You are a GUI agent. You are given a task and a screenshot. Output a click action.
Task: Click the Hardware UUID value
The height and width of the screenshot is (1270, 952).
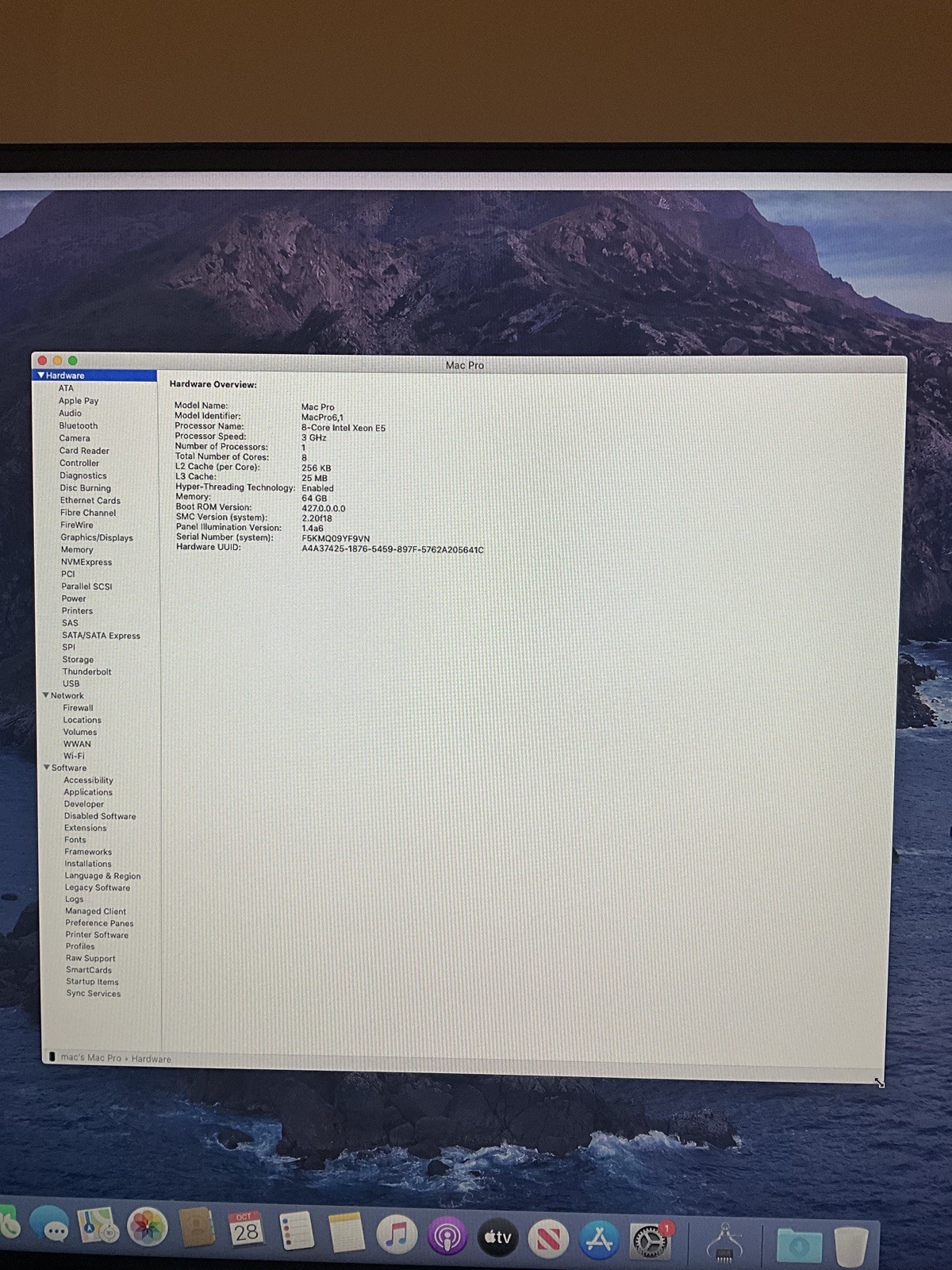click(393, 549)
